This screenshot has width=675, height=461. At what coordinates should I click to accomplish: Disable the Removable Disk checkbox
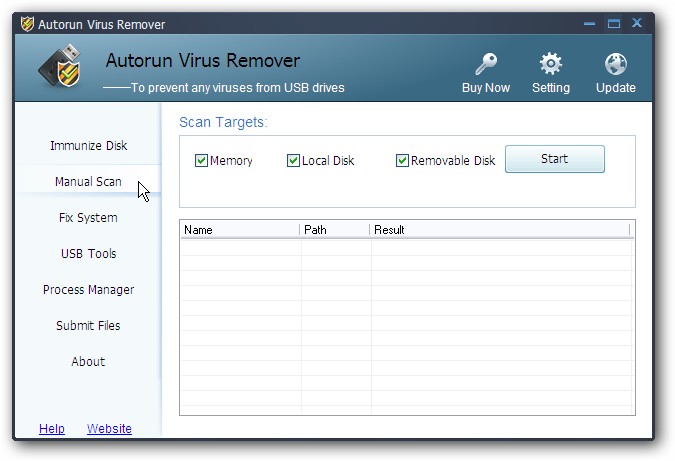[402, 160]
